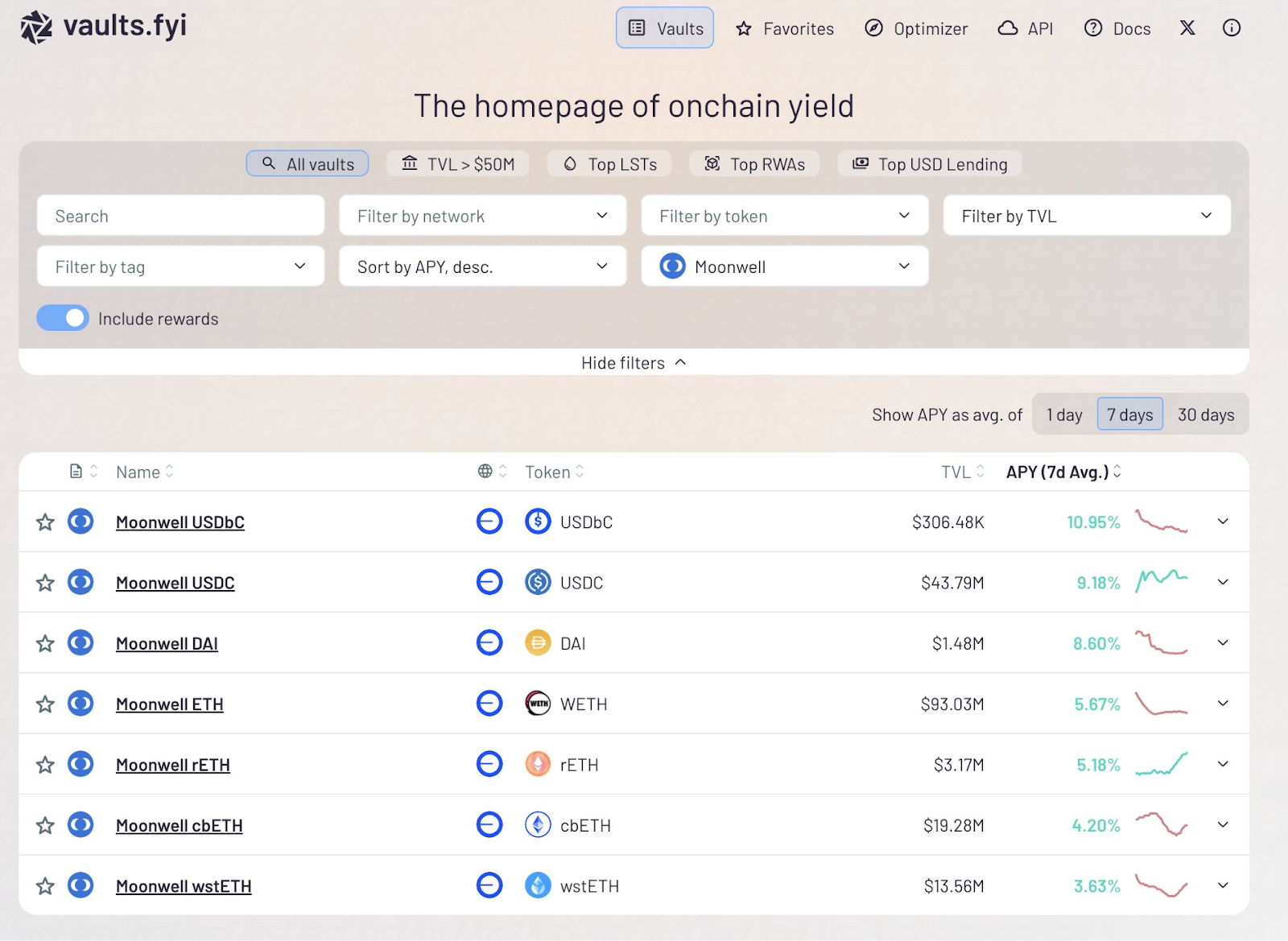Expand the Moonwell USDC row chevron
Viewport: 1288px width, 941px height.
point(1223,582)
